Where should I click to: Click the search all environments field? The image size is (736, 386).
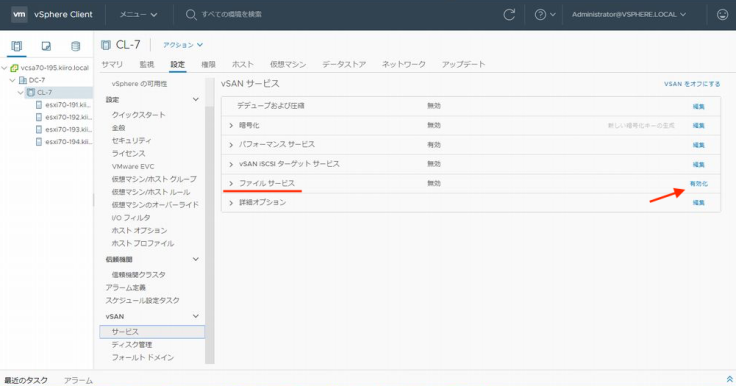coord(231,15)
